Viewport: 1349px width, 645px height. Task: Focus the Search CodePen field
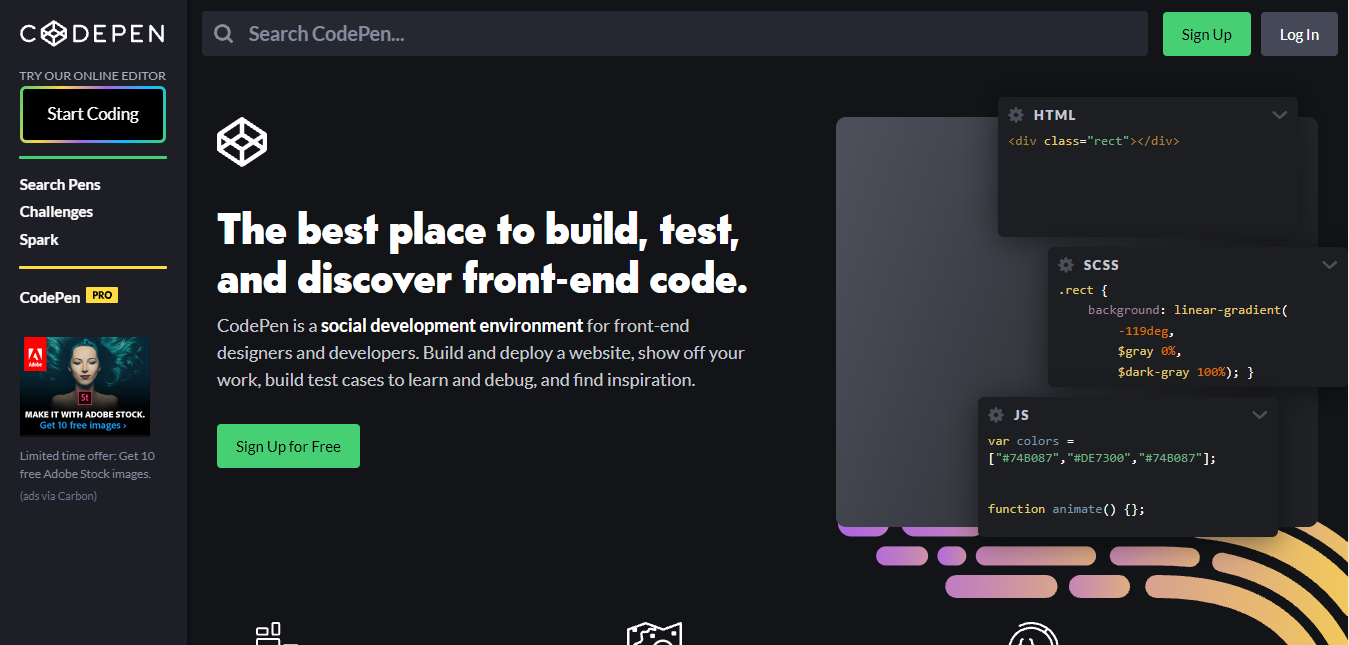tap(675, 34)
